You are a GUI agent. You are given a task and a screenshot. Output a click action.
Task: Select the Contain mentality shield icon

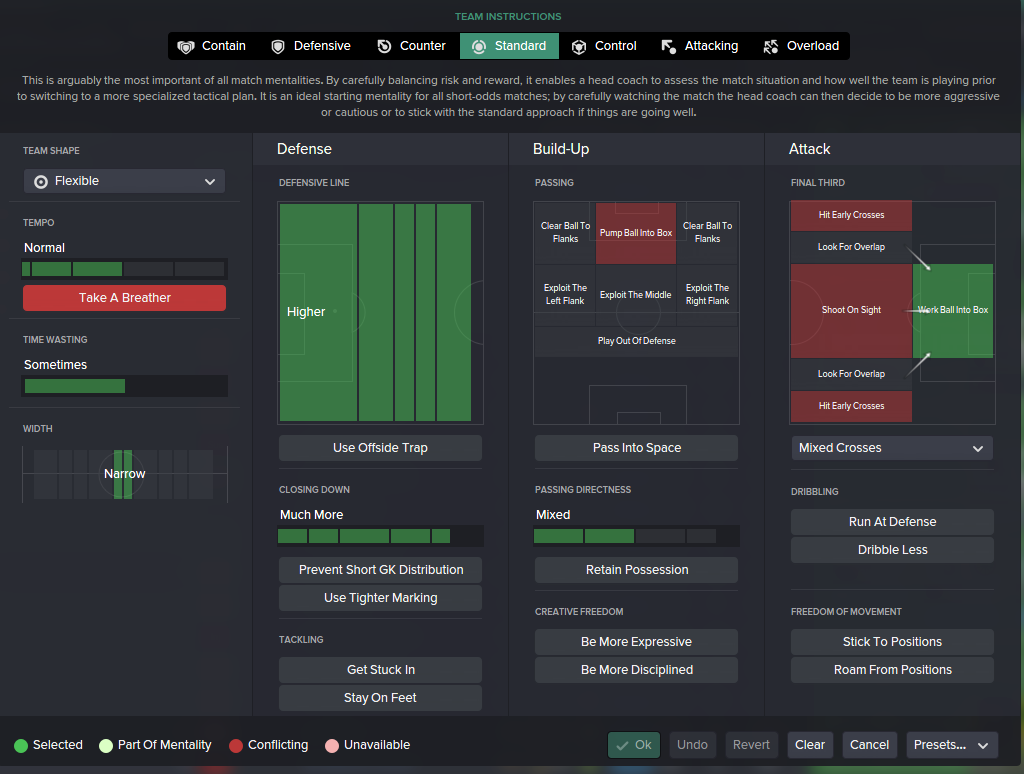(186, 46)
